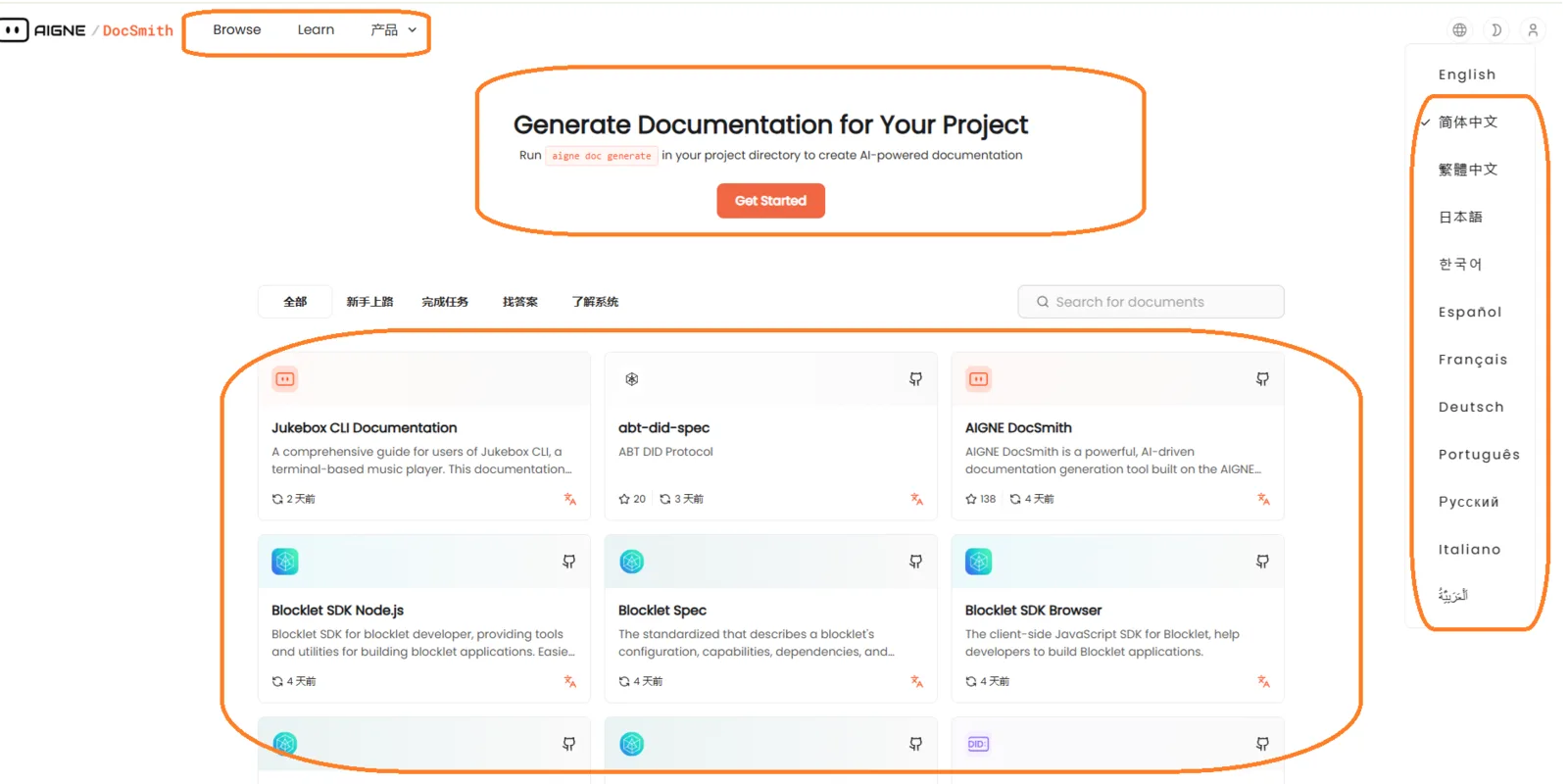Click the AIGNE logo icon

click(14, 30)
